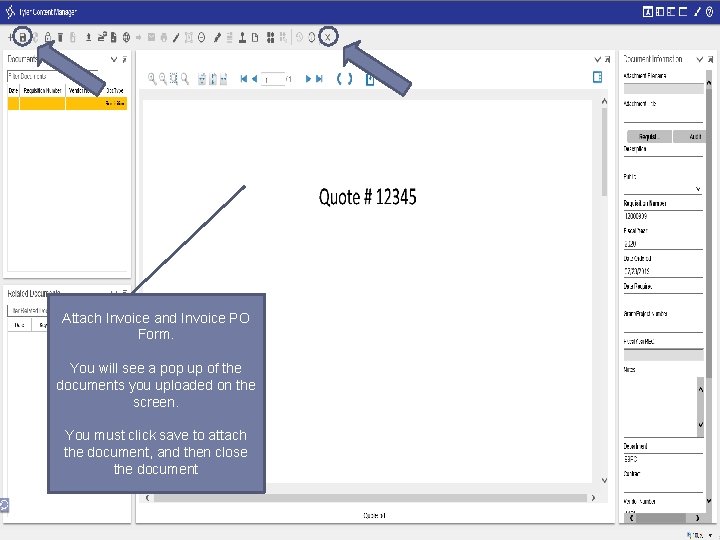Click the X close document icon
The width and height of the screenshot is (720, 540).
(328, 37)
